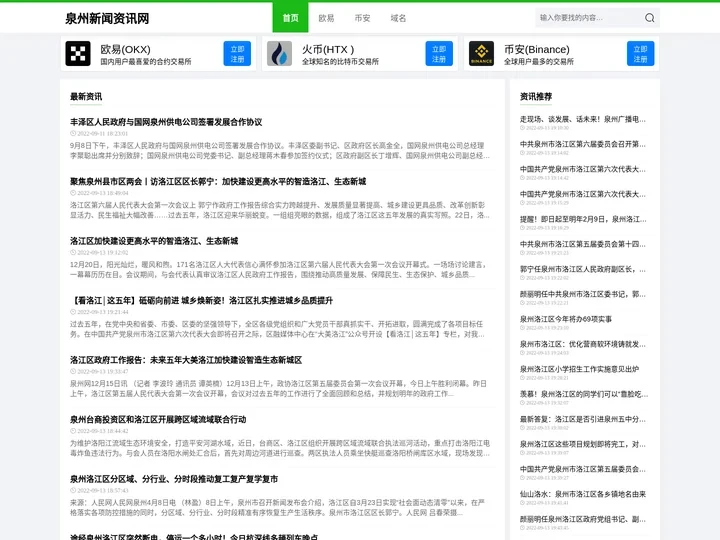Open sidebar item 郭宁任泉州市洛江区人民政府副区长
Viewport: 720px width, 540px height.
click(583, 270)
